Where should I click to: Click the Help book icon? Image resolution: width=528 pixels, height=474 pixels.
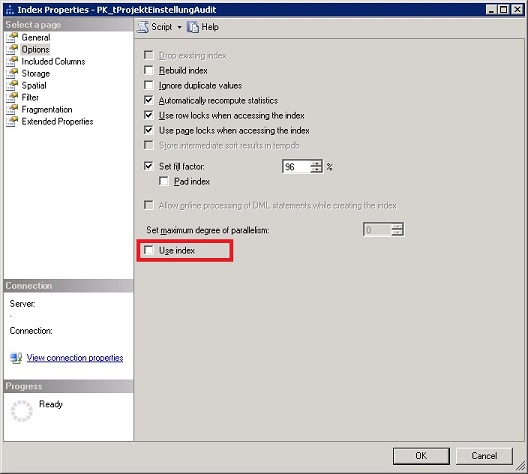click(x=193, y=27)
